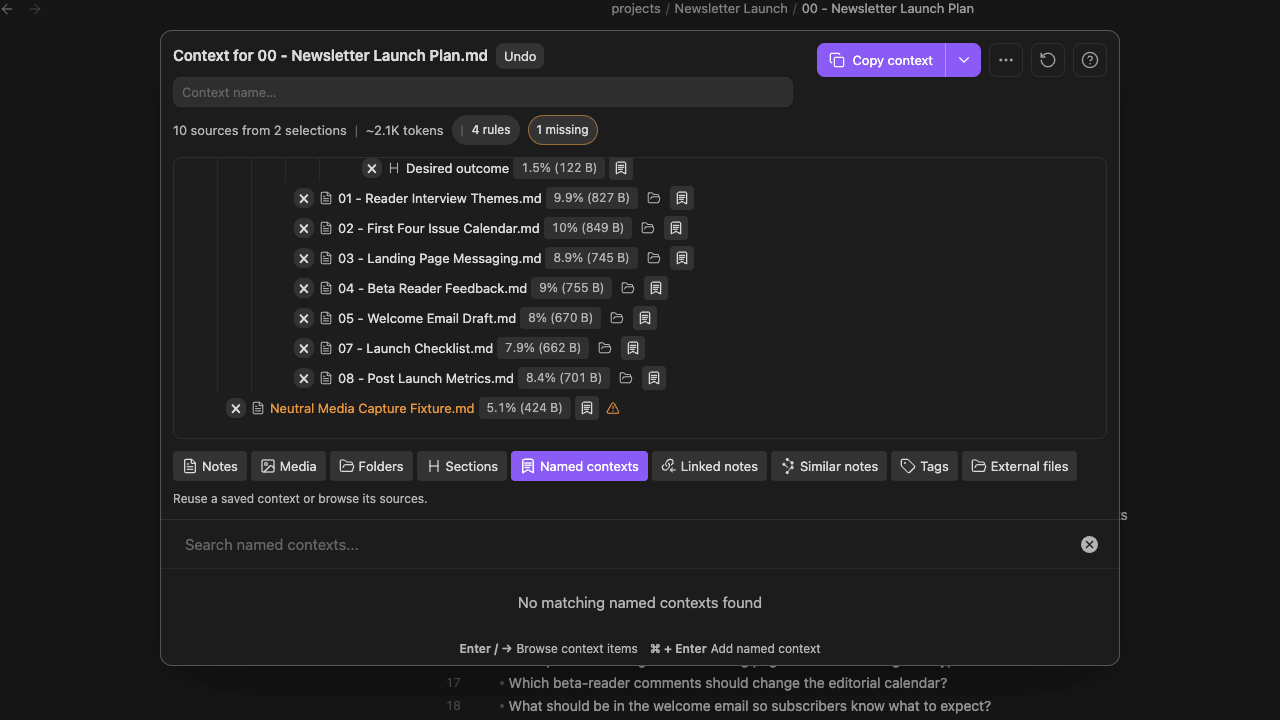Switch to the Media tab
1280x720 pixels.
coord(288,466)
